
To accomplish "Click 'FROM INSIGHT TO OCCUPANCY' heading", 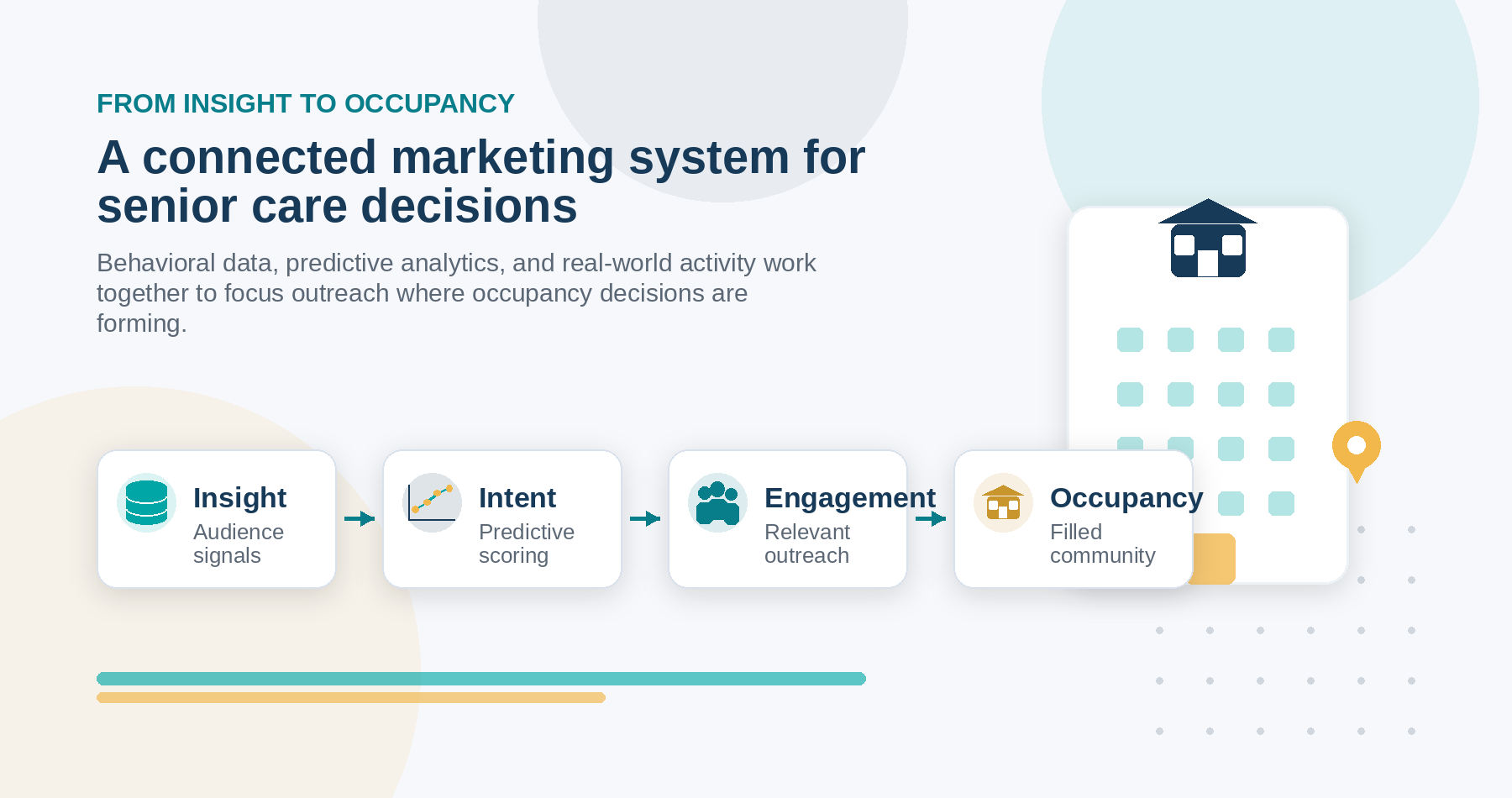I will (x=306, y=103).
